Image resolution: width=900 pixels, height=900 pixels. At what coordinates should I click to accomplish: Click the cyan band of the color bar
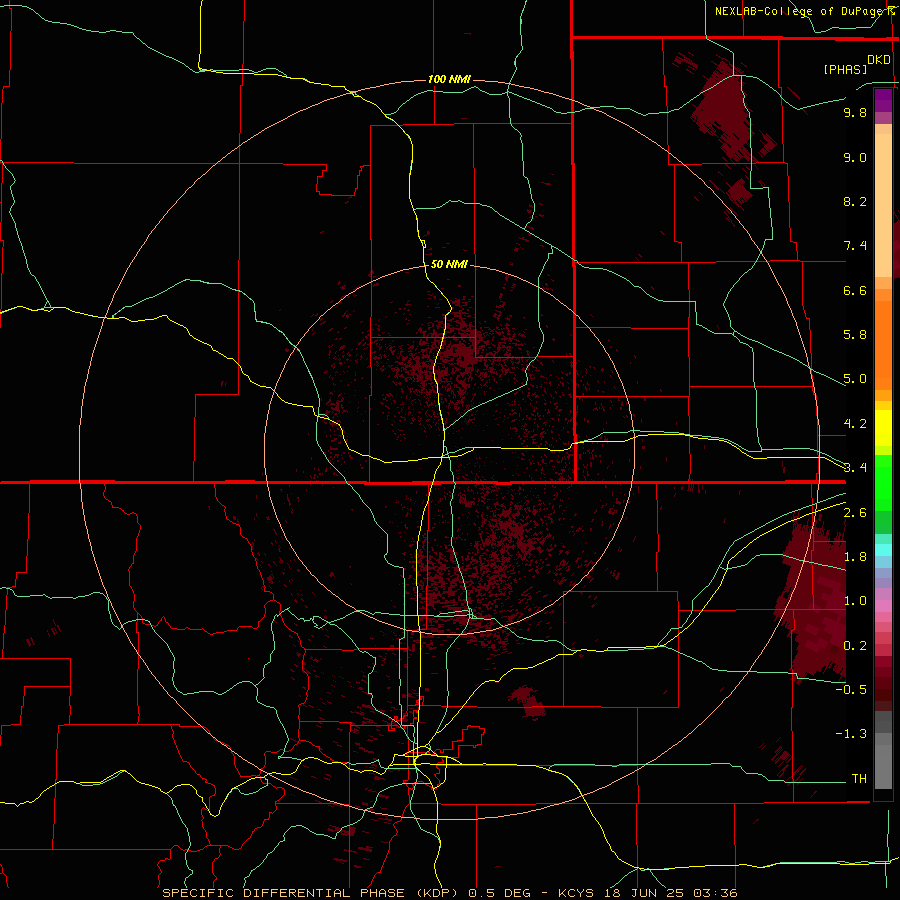point(883,550)
